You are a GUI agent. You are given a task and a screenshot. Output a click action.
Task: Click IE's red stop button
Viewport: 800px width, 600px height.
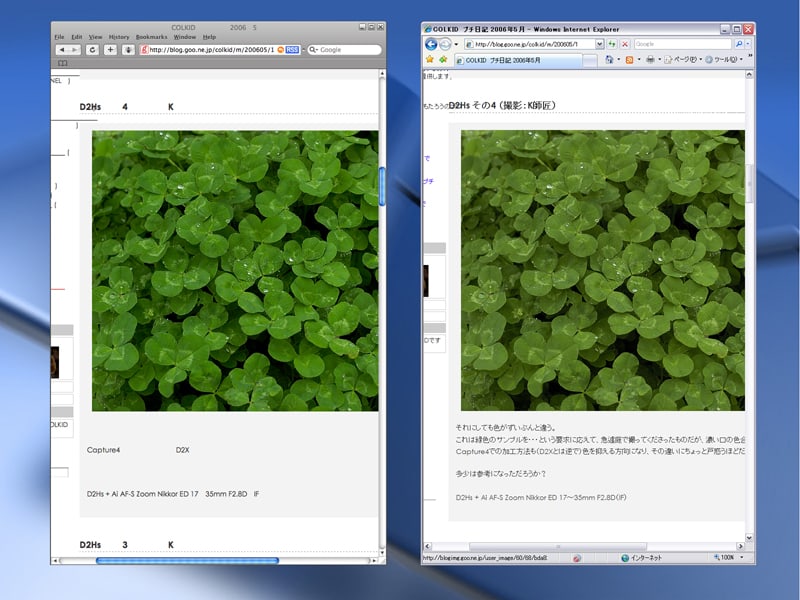point(624,44)
